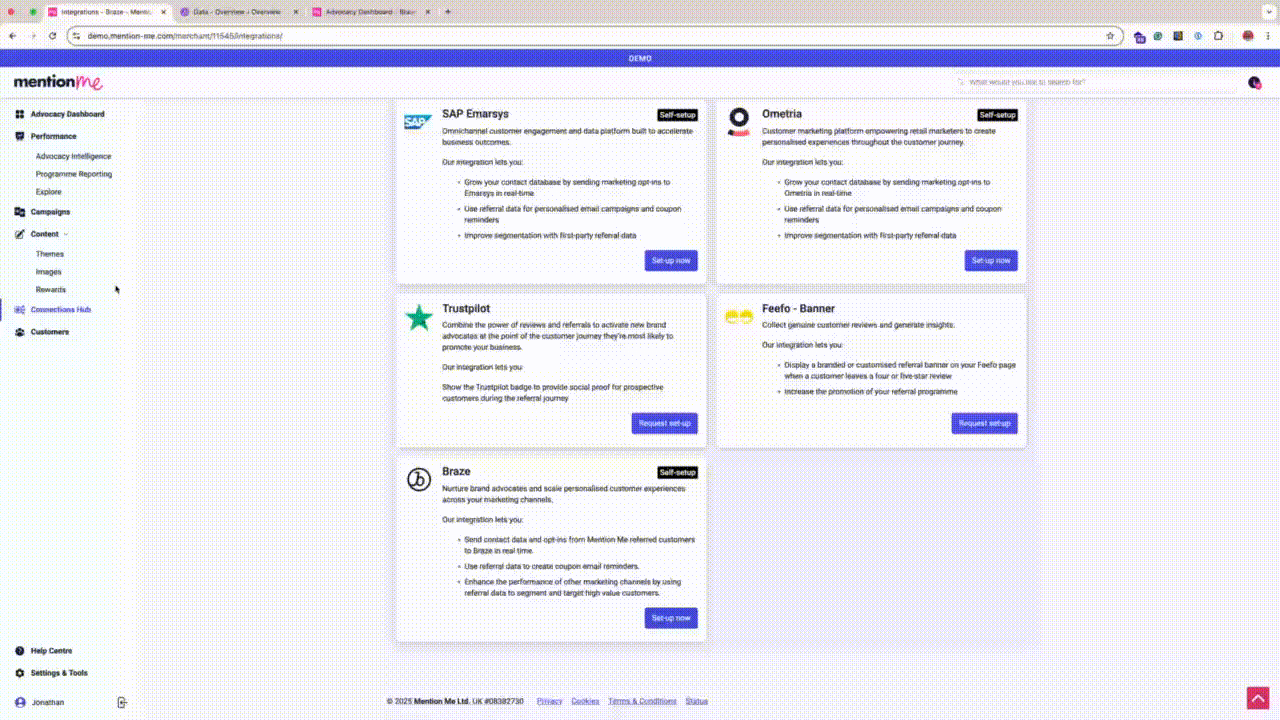Click the Feefo logo
The width and height of the screenshot is (1280, 720).
[739, 316]
